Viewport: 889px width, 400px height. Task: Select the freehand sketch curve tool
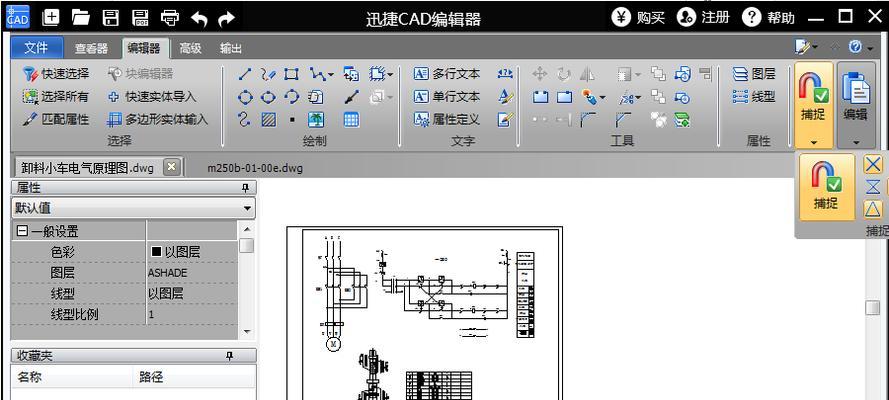268,74
